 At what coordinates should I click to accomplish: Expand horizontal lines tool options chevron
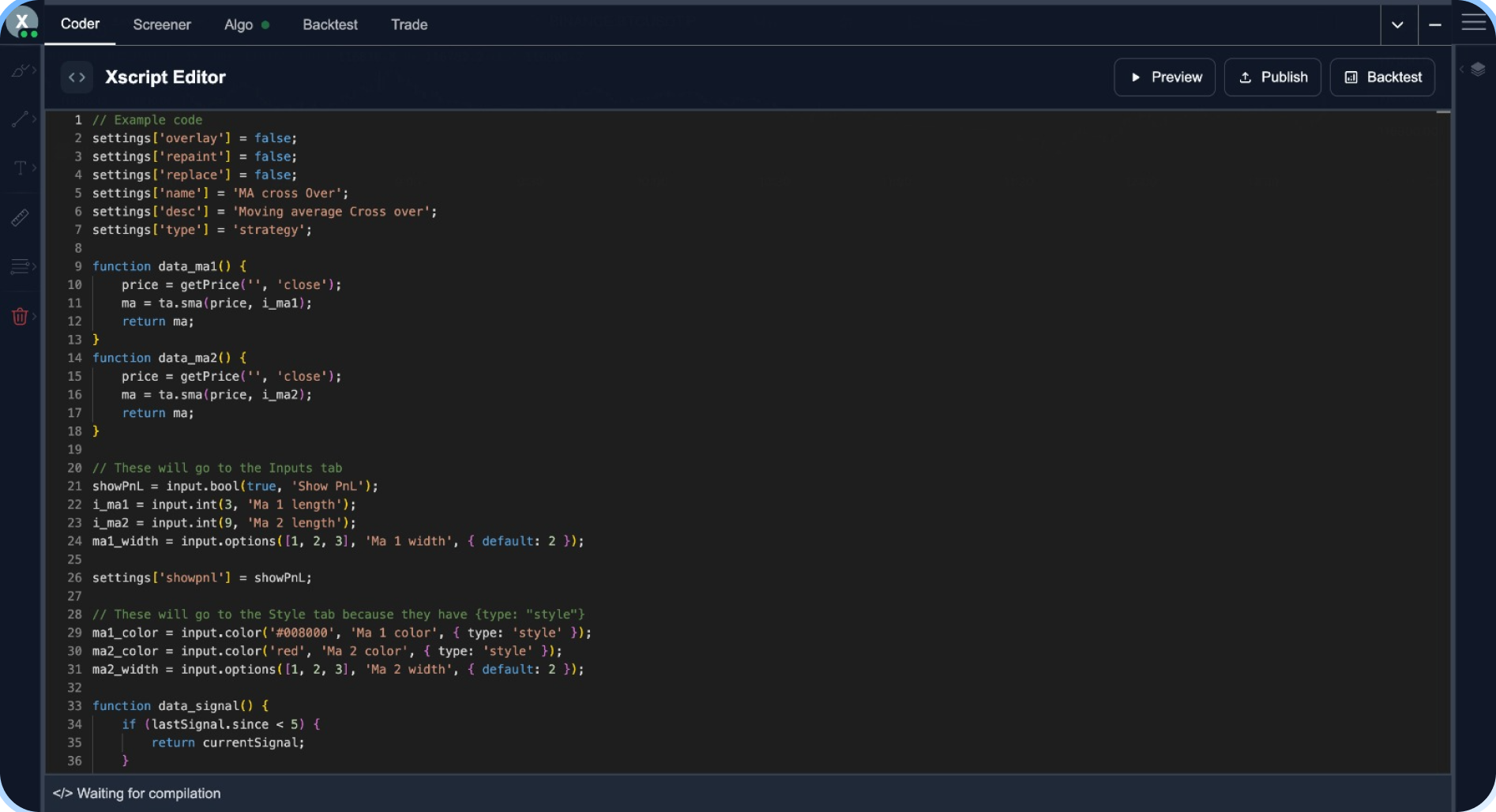[x=34, y=267]
